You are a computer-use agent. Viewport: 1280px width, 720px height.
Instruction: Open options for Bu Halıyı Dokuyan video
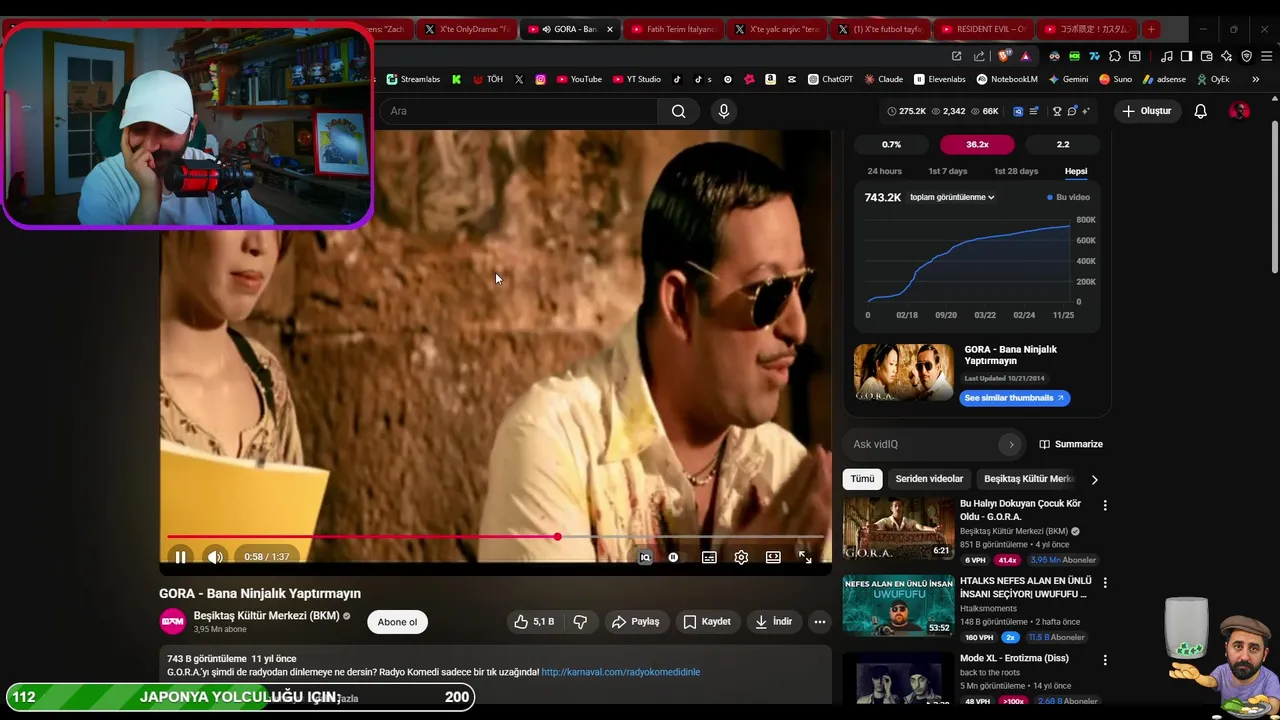(1105, 505)
